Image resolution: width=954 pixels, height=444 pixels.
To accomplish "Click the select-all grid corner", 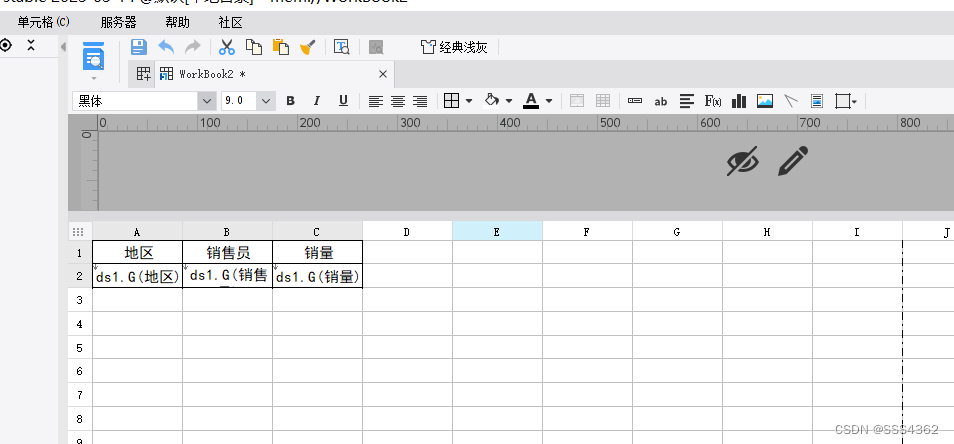I will pos(78,232).
